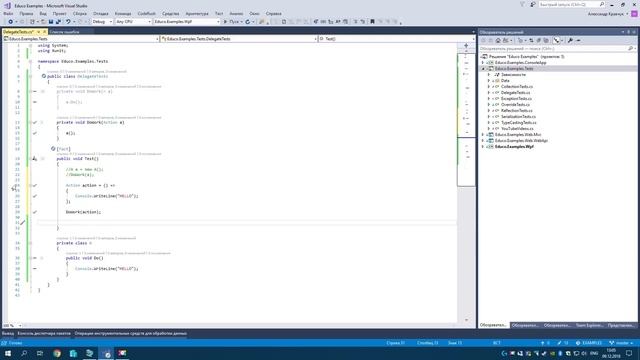Open the Файл (File) menu

(x=8, y=13)
